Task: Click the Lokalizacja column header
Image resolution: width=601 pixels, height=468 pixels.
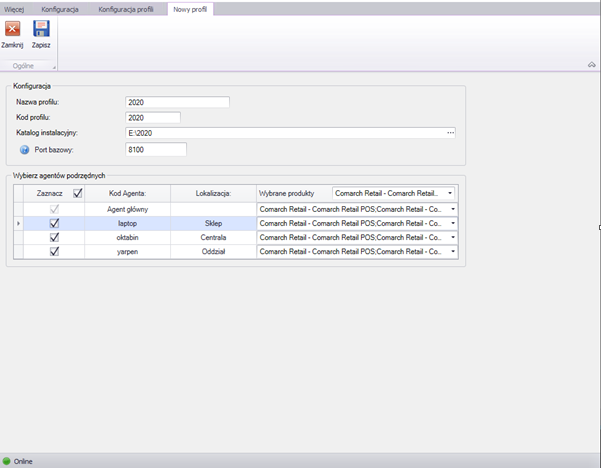Action: 213,193
